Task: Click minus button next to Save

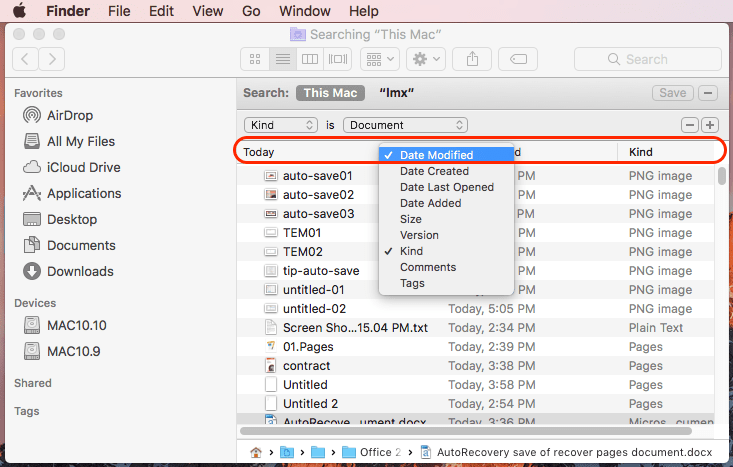Action: click(x=708, y=93)
